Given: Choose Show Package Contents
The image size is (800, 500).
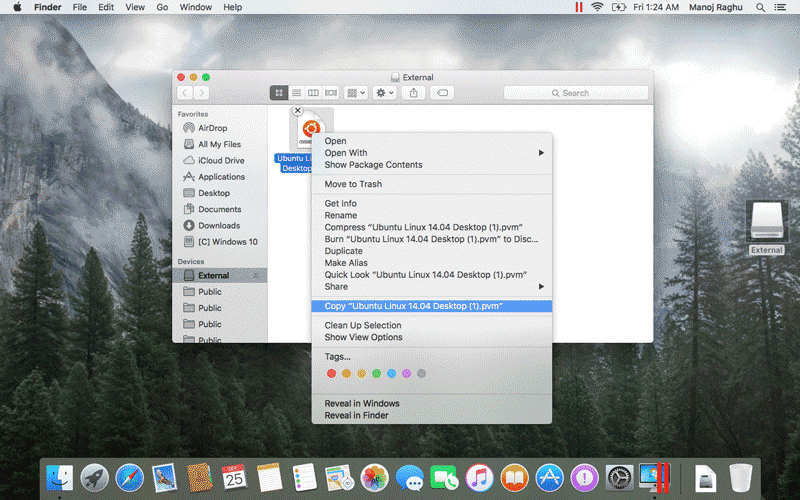Looking at the screenshot, I should 432,165.
